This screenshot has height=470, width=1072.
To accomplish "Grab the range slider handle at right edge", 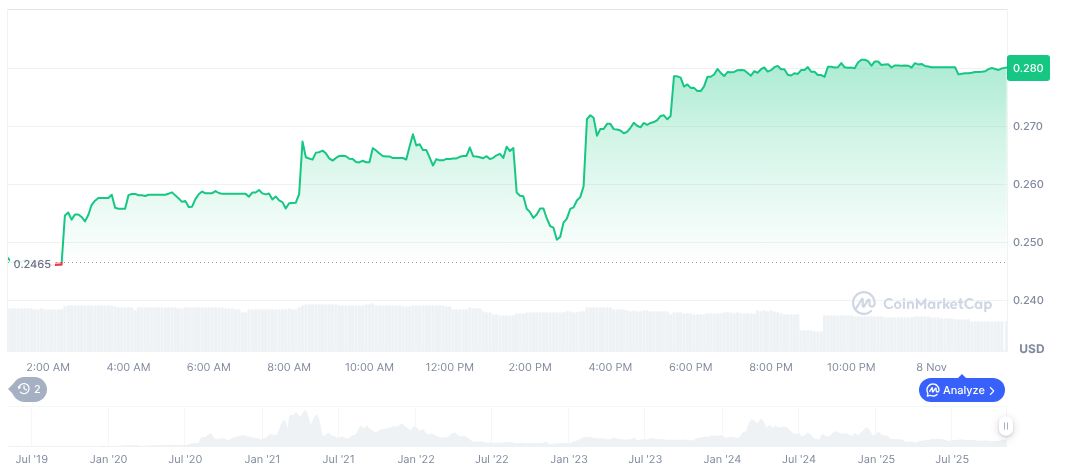I will [x=1005, y=426].
